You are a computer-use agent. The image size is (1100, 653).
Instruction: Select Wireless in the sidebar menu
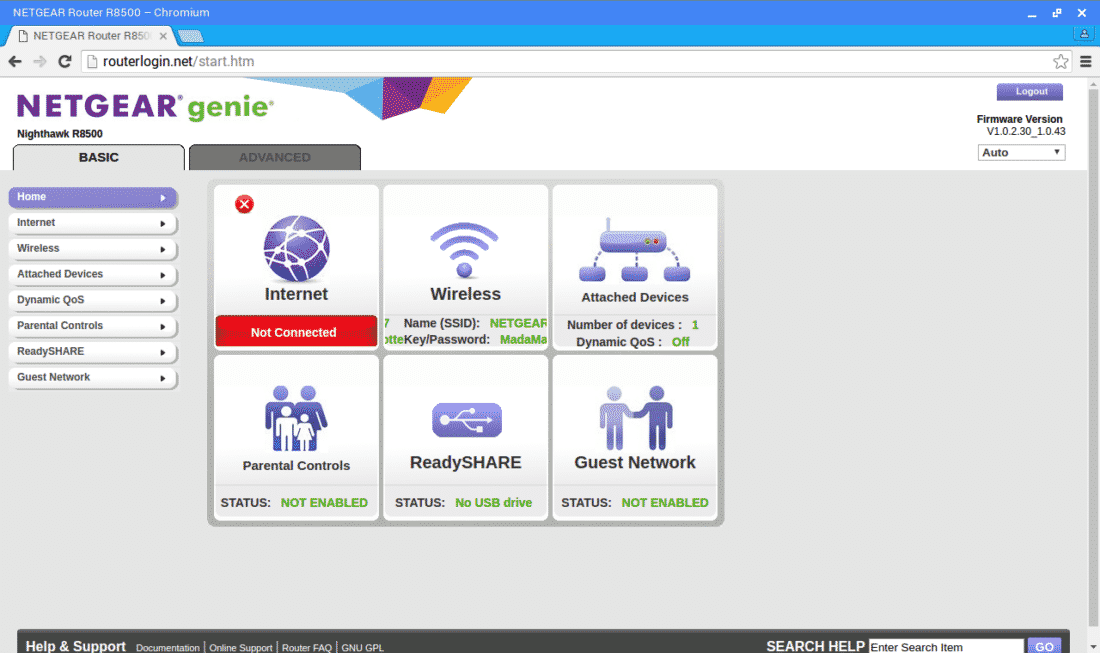[x=93, y=248]
